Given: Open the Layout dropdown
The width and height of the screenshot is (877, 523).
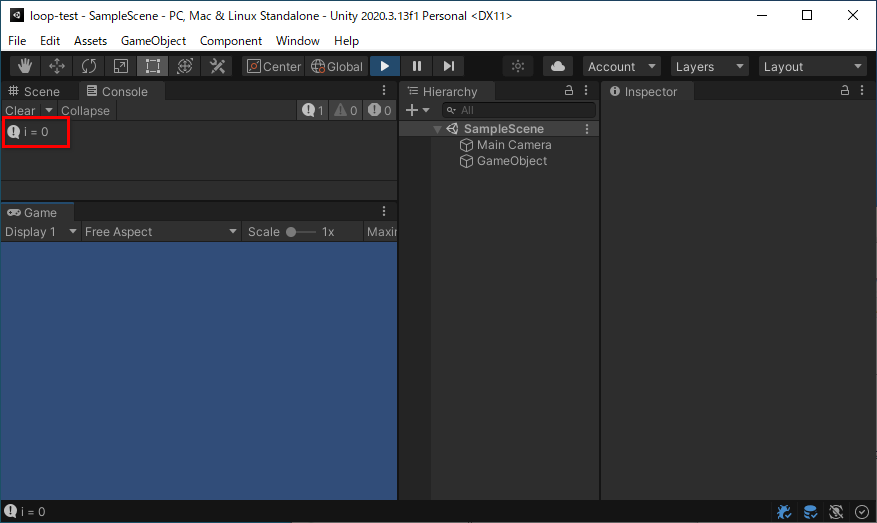Looking at the screenshot, I should coord(813,66).
